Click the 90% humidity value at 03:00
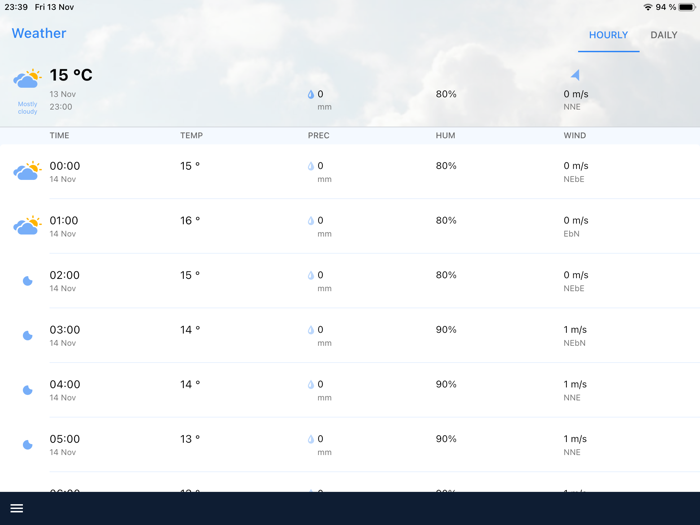This screenshot has height=525, width=700. [x=446, y=329]
